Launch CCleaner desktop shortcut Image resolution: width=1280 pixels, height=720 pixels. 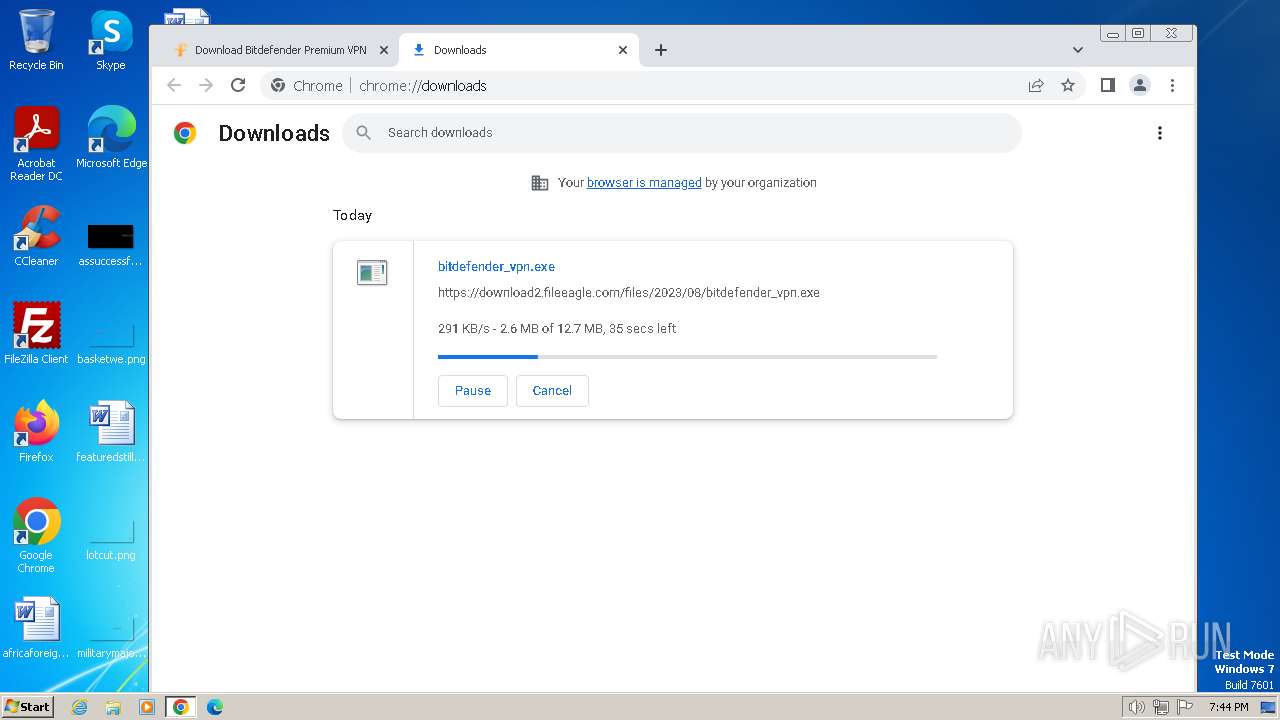click(x=36, y=236)
